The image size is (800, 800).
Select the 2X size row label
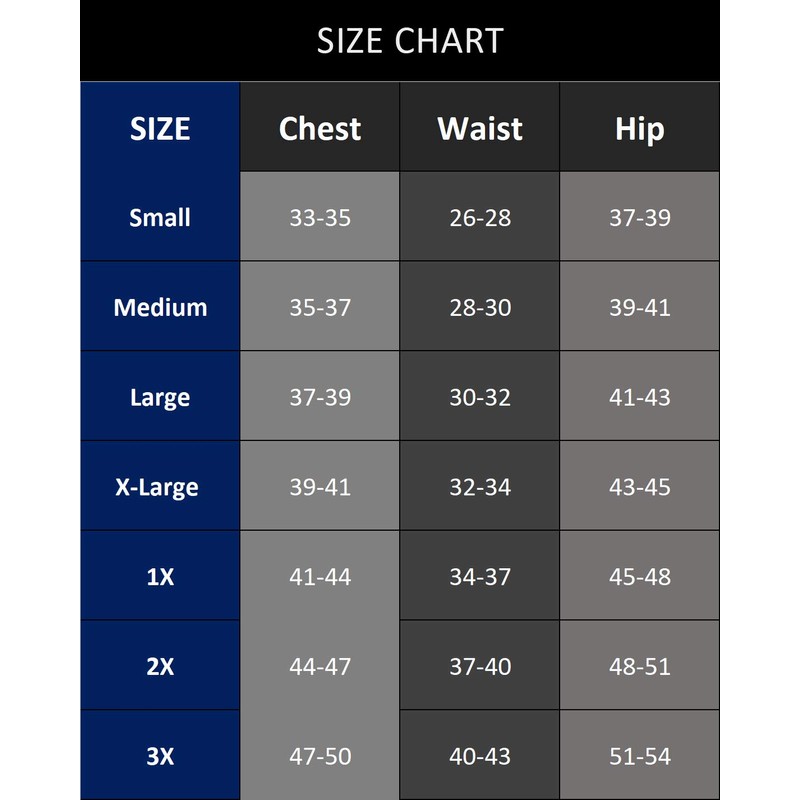pos(160,666)
